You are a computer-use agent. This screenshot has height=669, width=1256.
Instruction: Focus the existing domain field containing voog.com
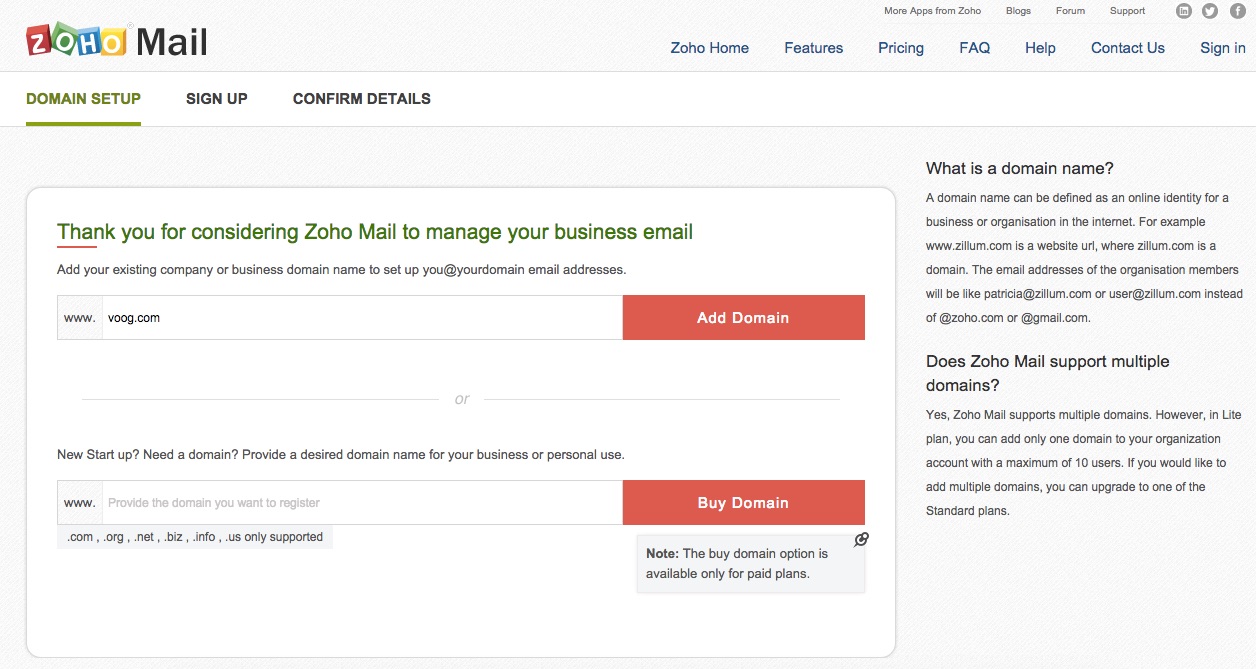(360, 318)
